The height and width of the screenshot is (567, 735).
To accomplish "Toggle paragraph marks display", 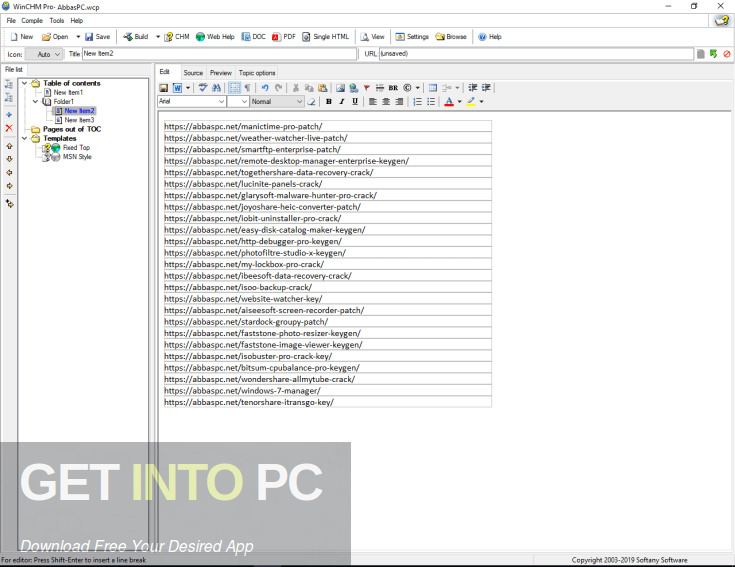I will (248, 88).
